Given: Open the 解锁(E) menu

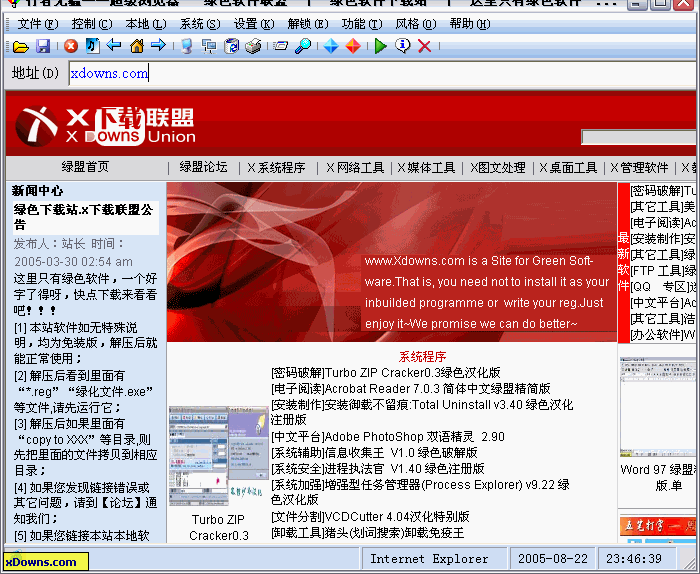Looking at the screenshot, I should 308,24.
